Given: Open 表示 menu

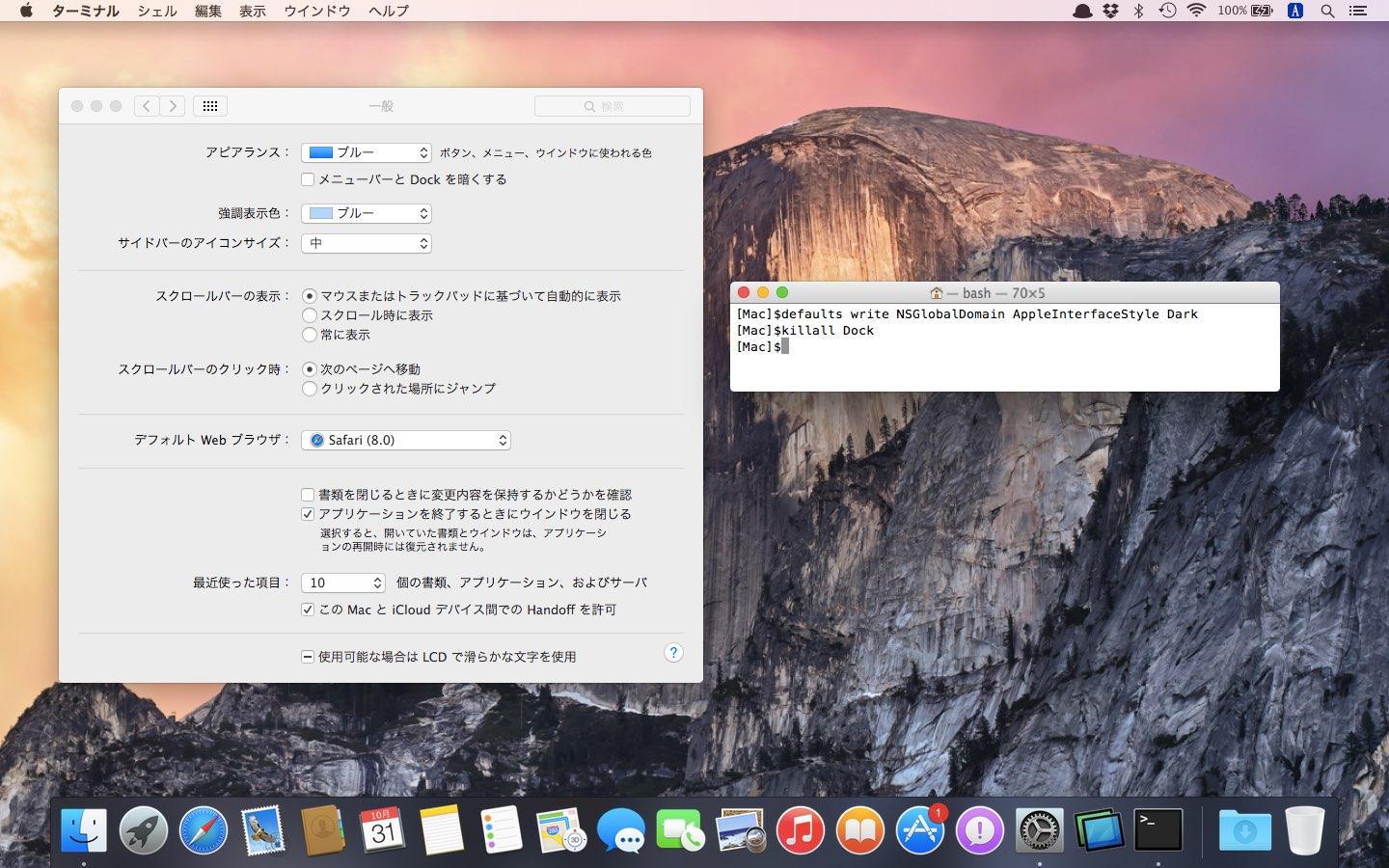Looking at the screenshot, I should pyautogui.click(x=253, y=11).
